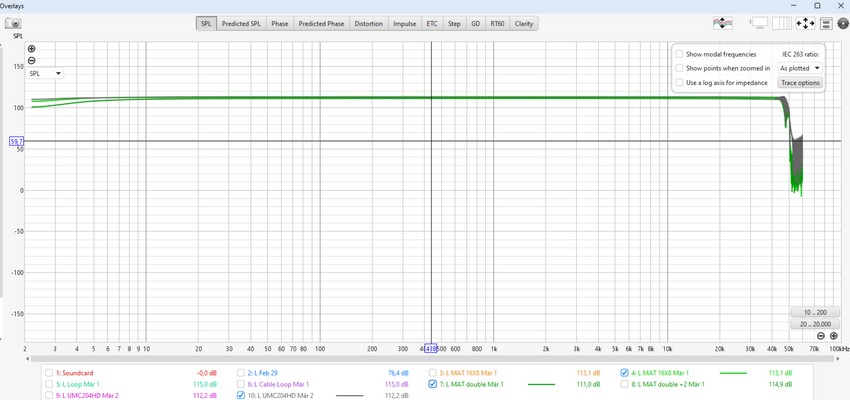850x400 pixels.
Task: Capture graph with the camera icon
Action: 13,24
